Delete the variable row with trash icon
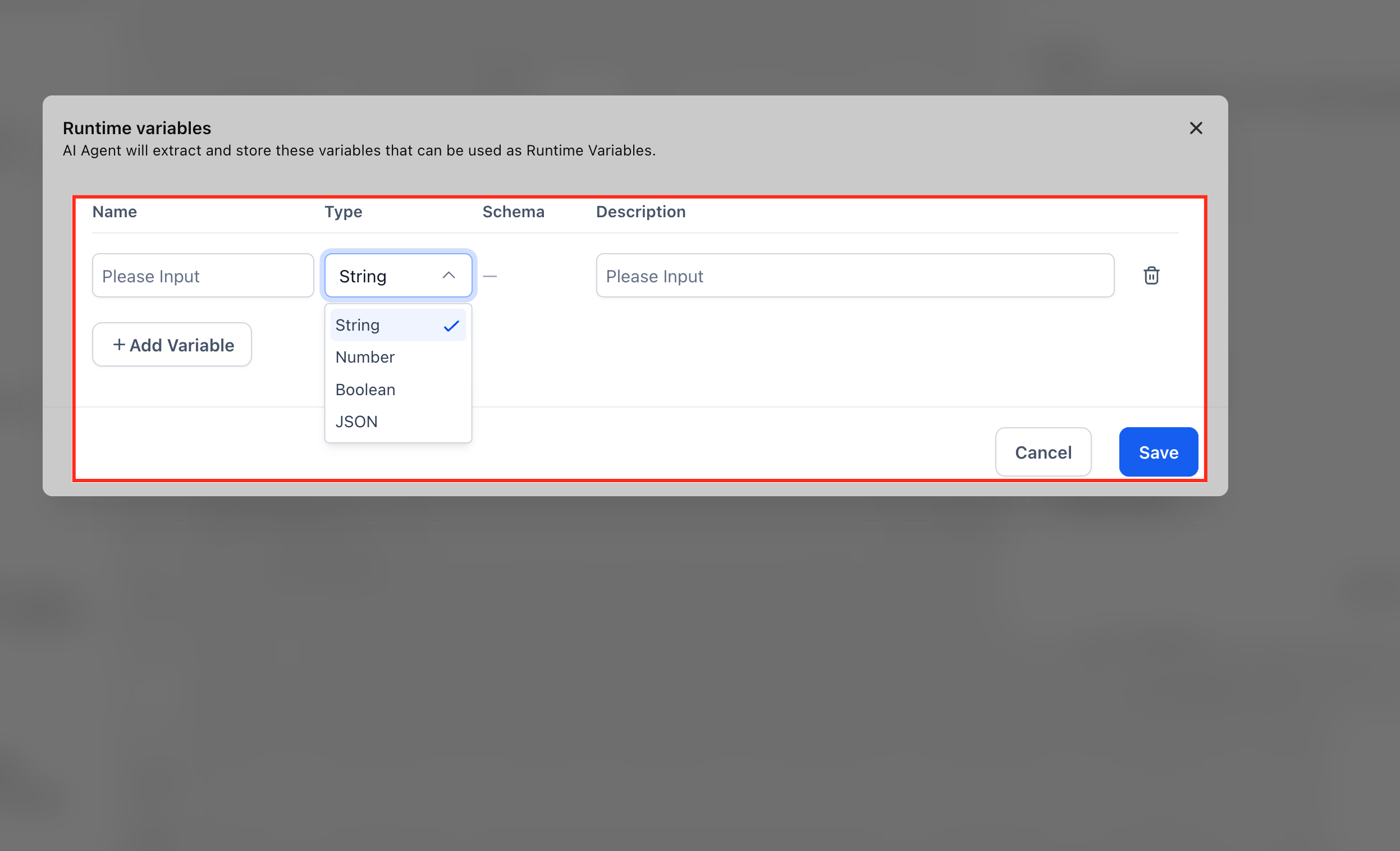The image size is (1400, 851). click(x=1151, y=276)
